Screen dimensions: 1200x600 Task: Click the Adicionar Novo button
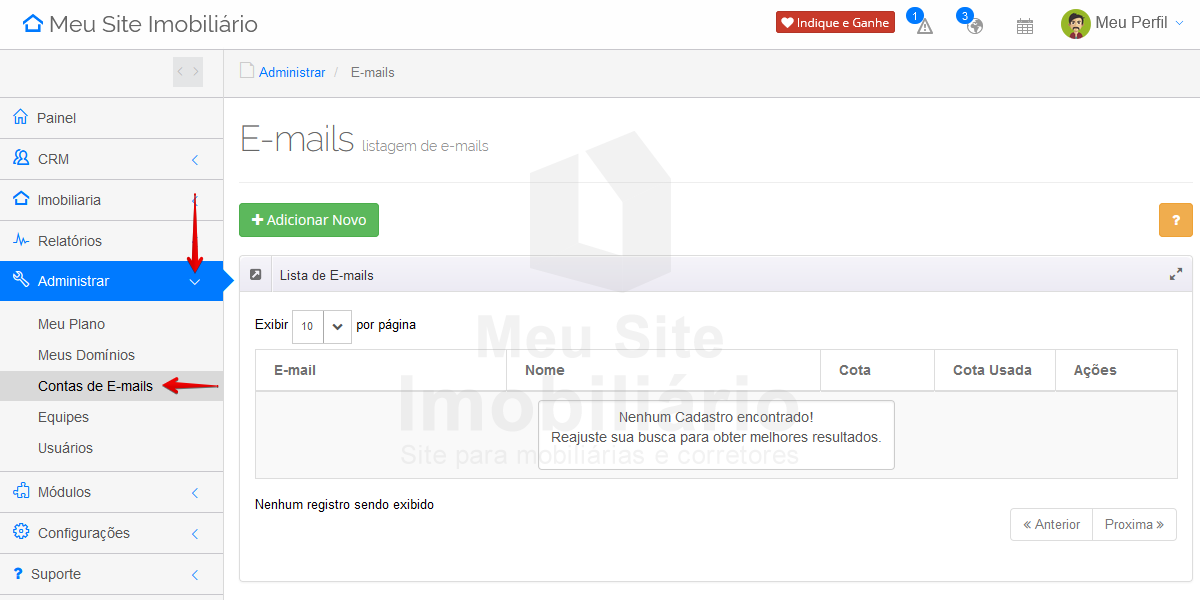click(x=308, y=220)
